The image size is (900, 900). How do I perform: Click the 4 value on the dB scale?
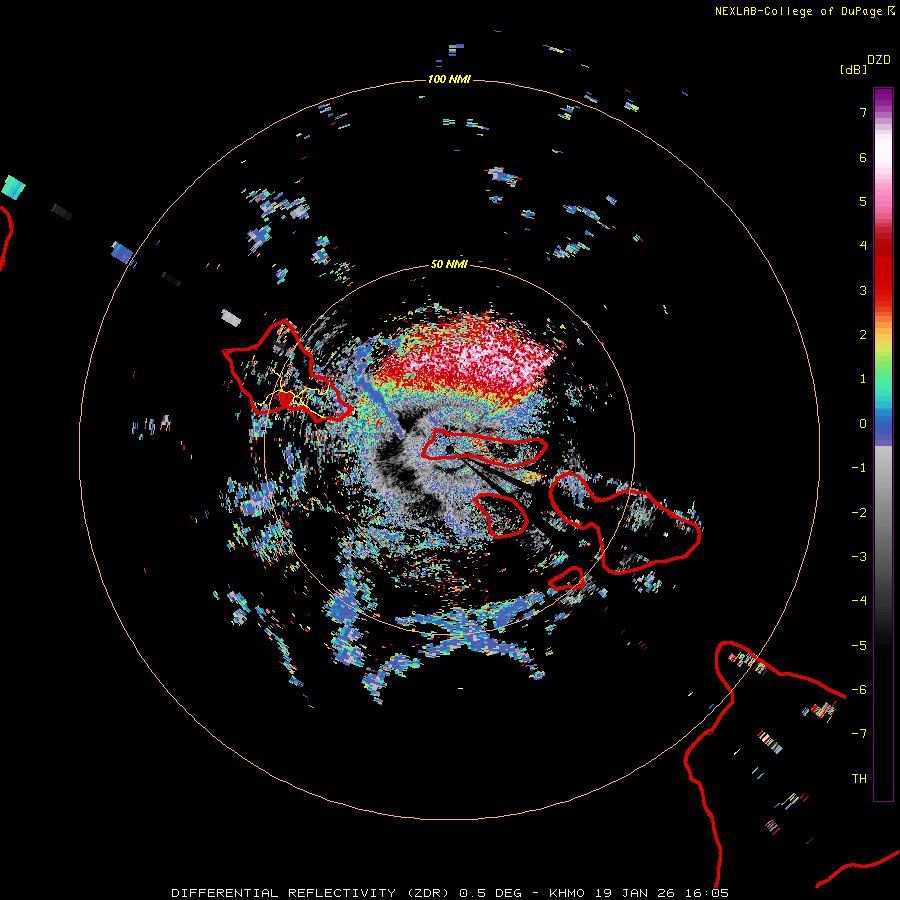(863, 246)
